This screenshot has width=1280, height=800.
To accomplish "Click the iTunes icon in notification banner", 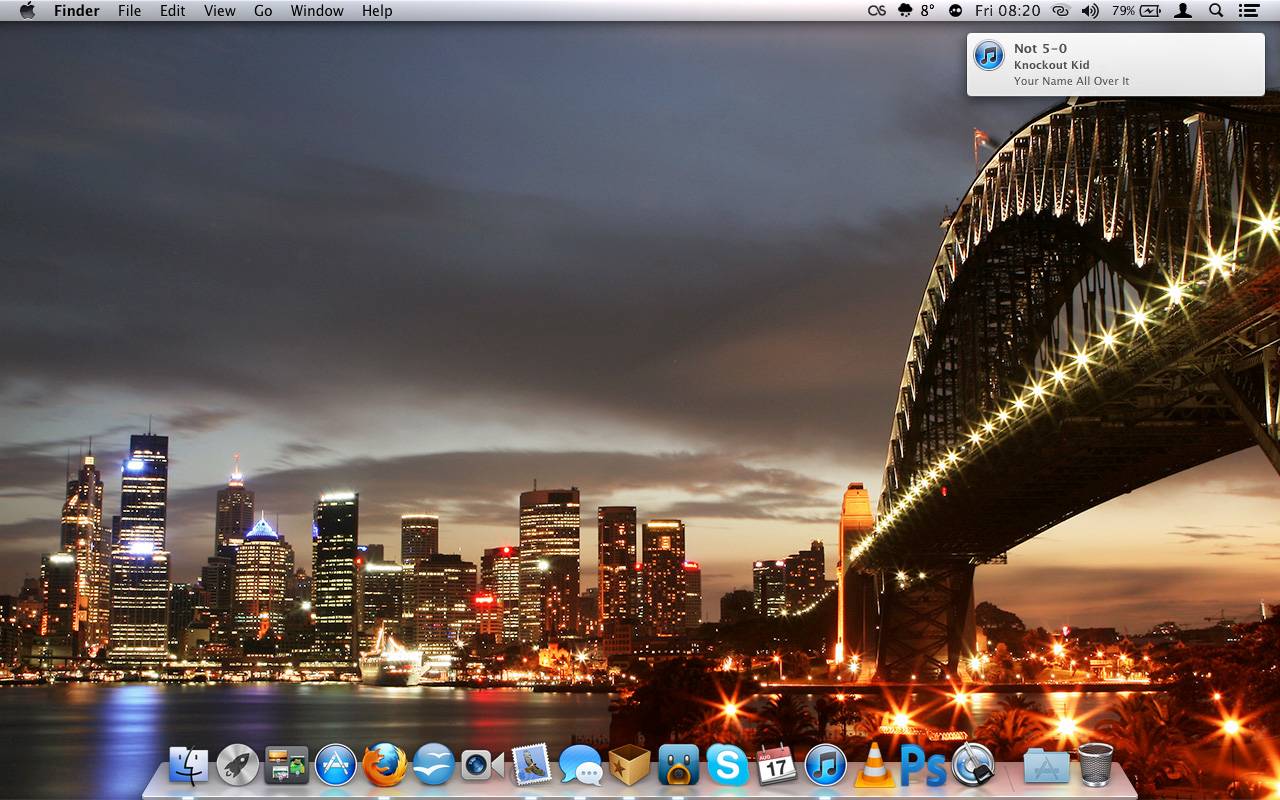I will pos(989,55).
